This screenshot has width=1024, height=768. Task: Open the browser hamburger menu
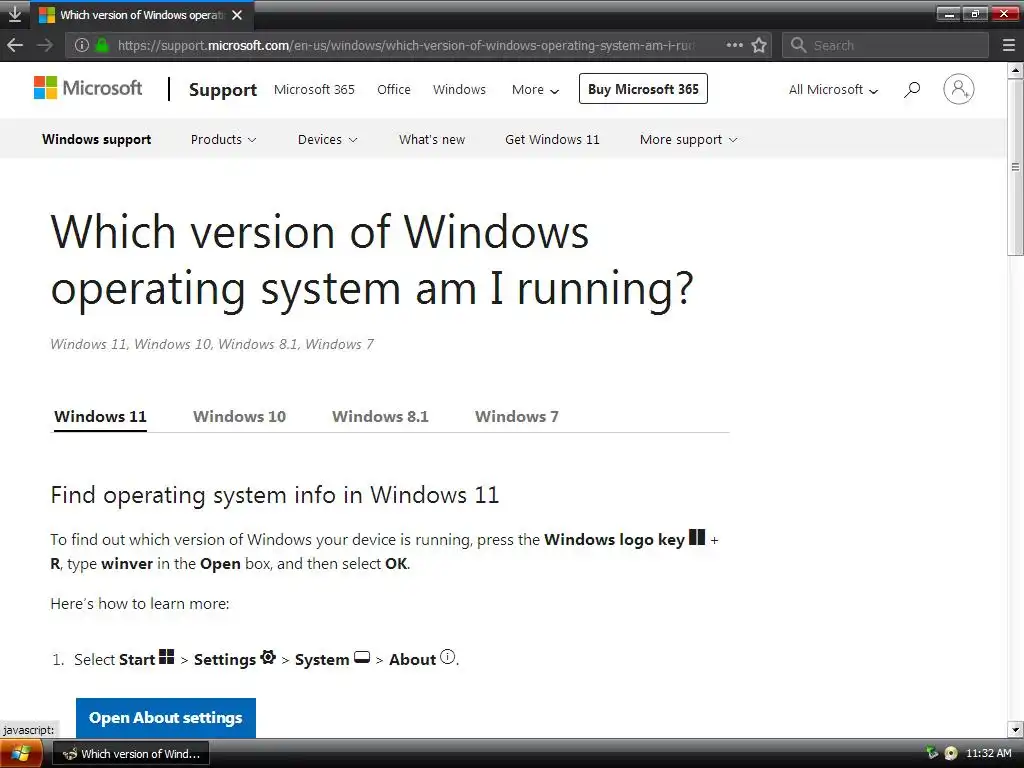point(1008,45)
